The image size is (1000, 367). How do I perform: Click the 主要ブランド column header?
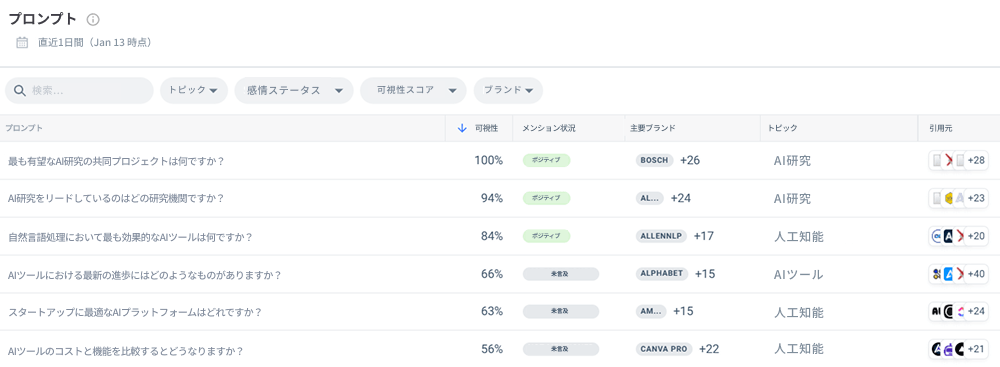tap(652, 128)
